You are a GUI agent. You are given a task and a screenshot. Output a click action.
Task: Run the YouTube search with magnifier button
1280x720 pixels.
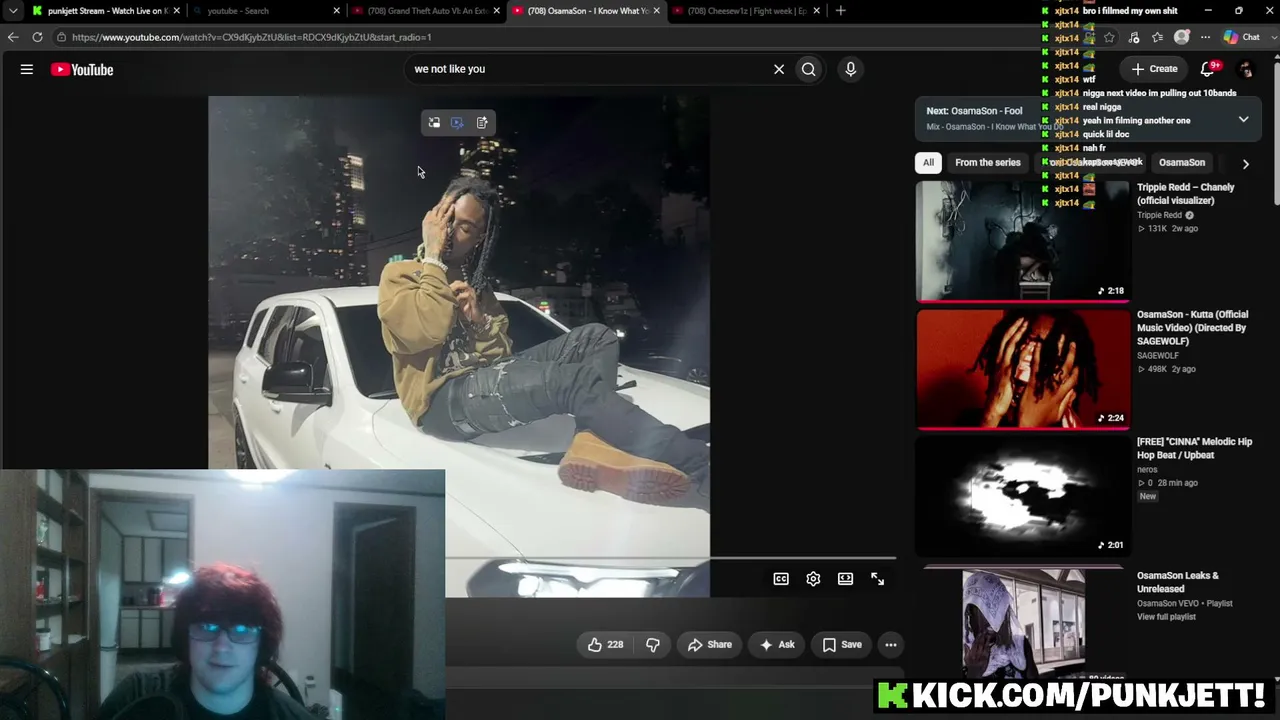pos(809,69)
